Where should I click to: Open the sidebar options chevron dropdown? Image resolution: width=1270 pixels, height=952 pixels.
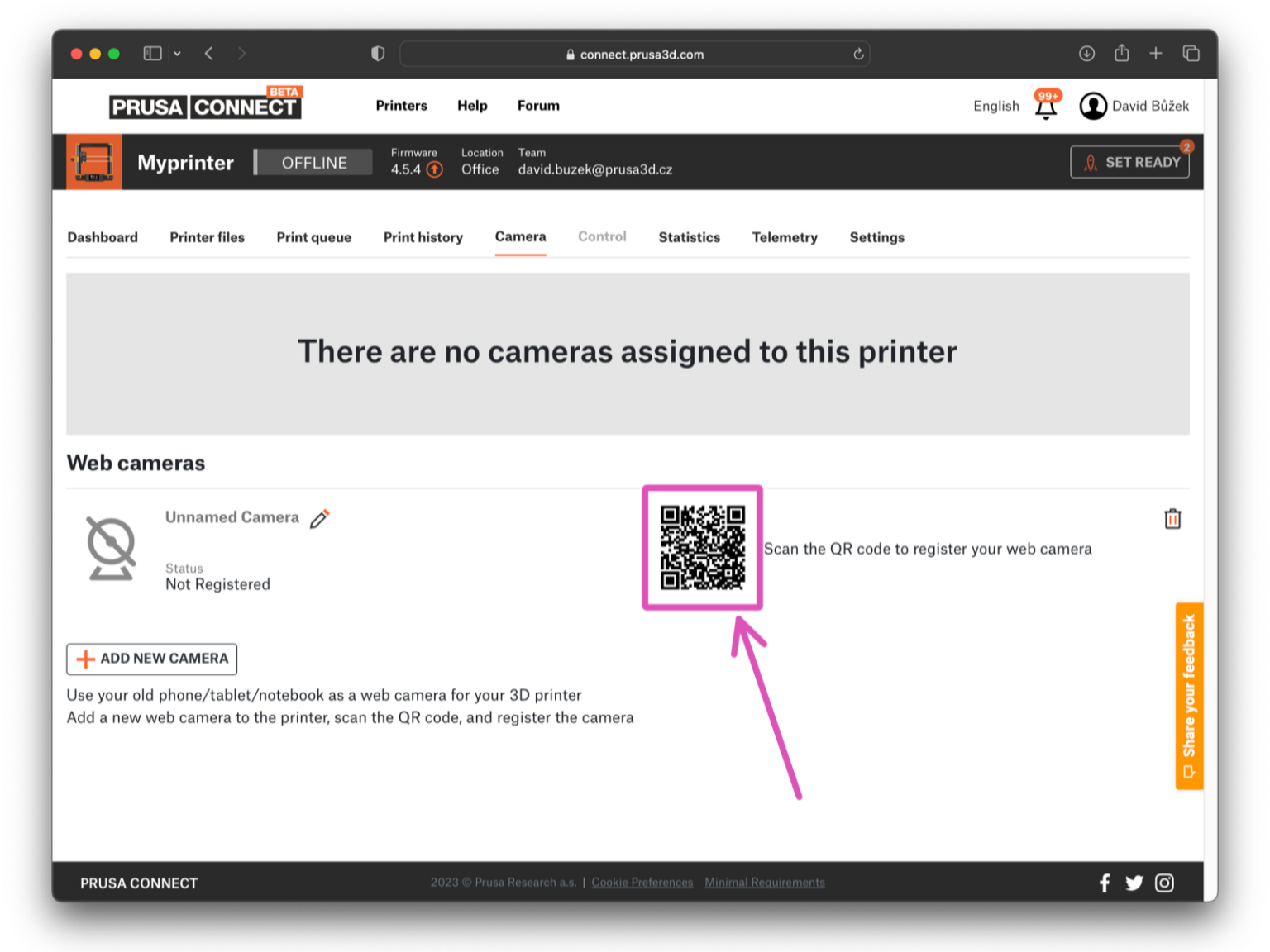point(177,53)
